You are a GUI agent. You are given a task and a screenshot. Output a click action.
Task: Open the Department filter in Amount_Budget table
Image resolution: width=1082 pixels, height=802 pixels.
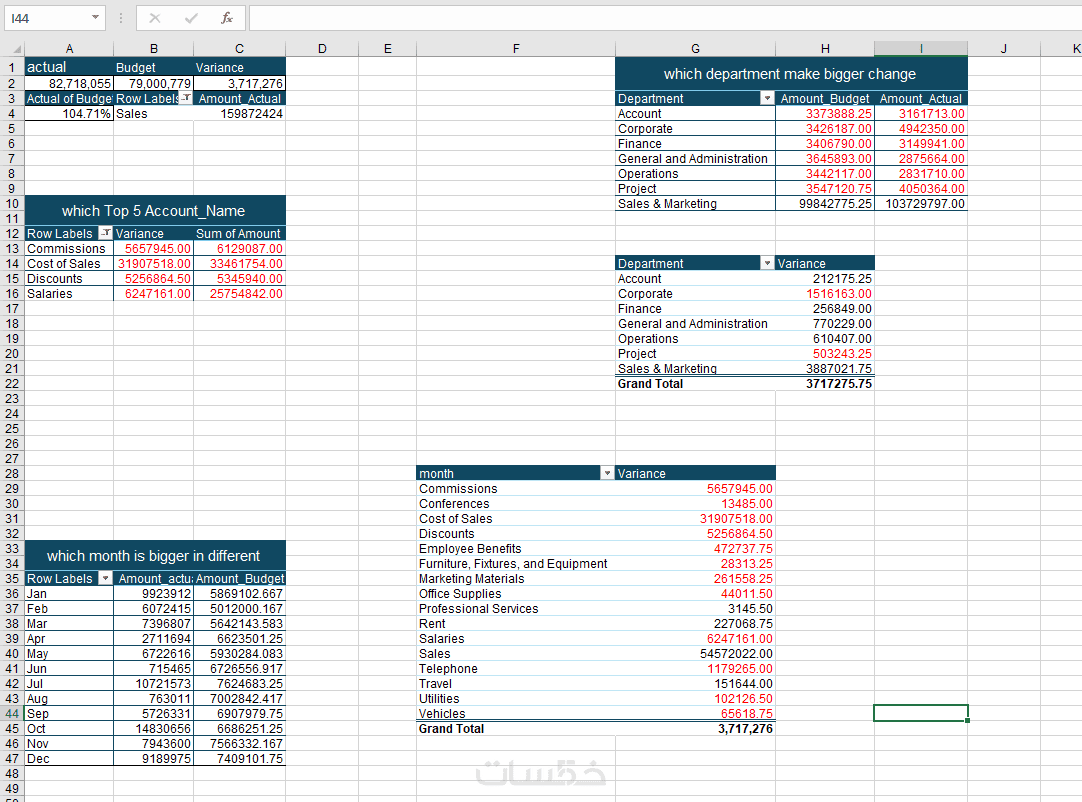pos(767,99)
